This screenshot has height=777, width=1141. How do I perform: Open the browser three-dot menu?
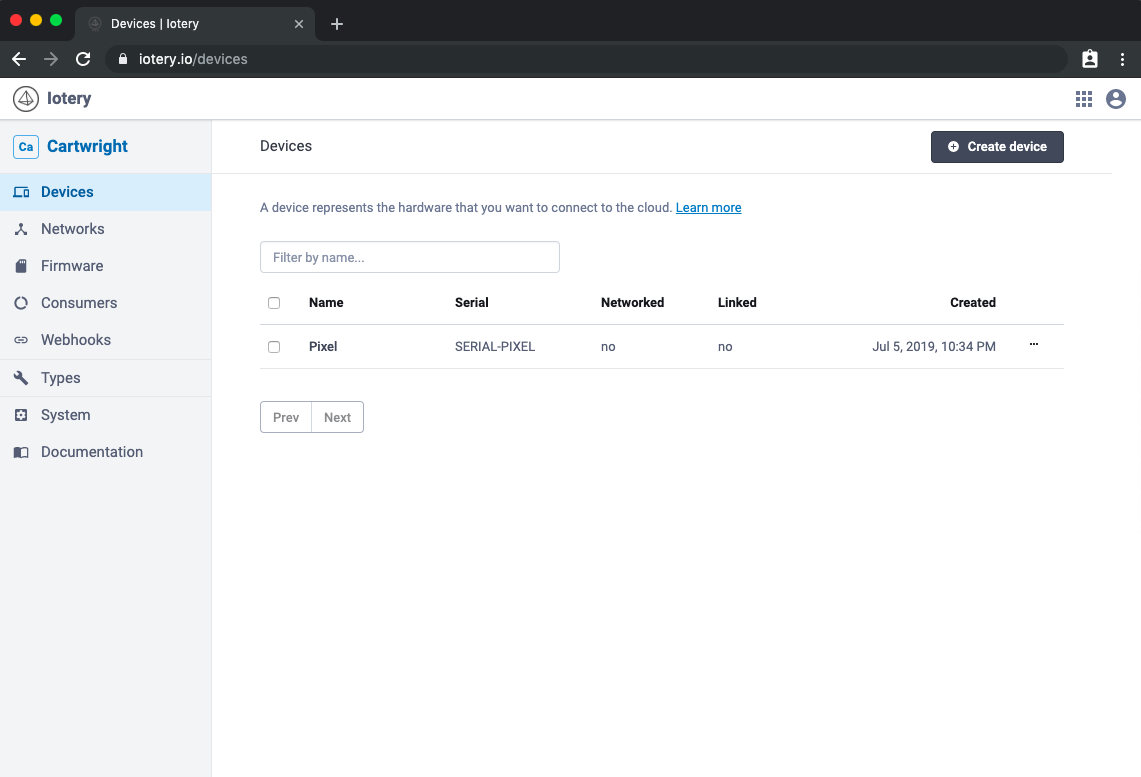[1122, 59]
